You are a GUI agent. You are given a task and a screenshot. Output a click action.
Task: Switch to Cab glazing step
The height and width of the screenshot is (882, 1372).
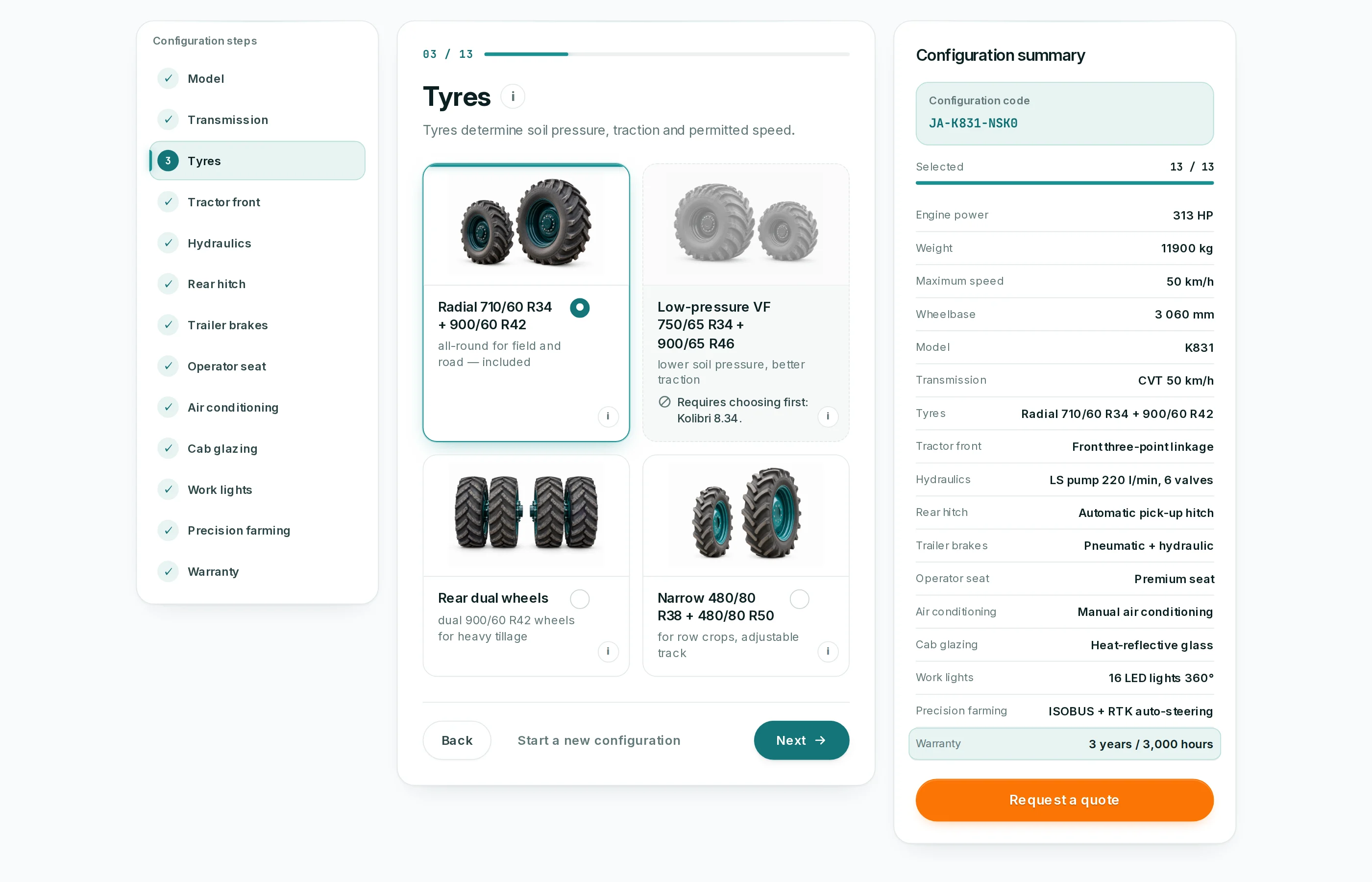click(x=257, y=448)
